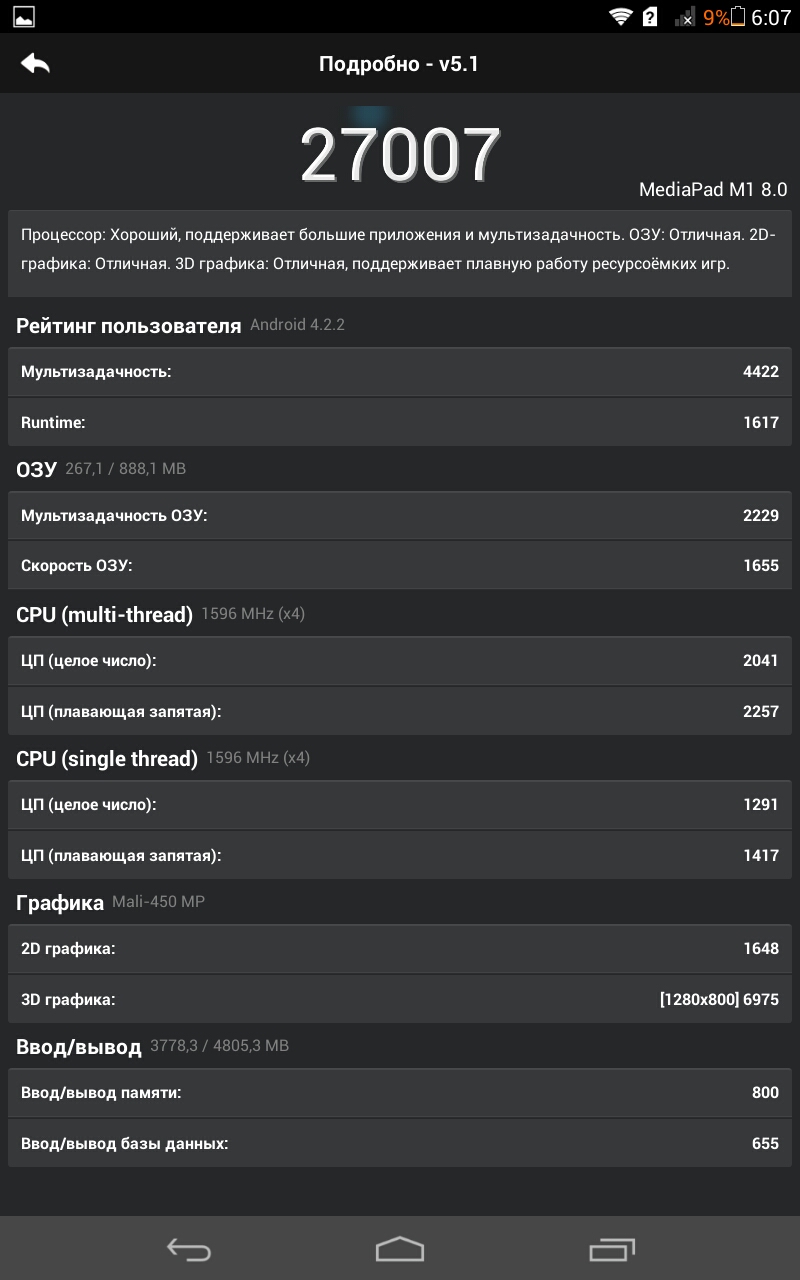Open the picture notification icon in status bar
This screenshot has height=1280, width=800.
click(23, 17)
